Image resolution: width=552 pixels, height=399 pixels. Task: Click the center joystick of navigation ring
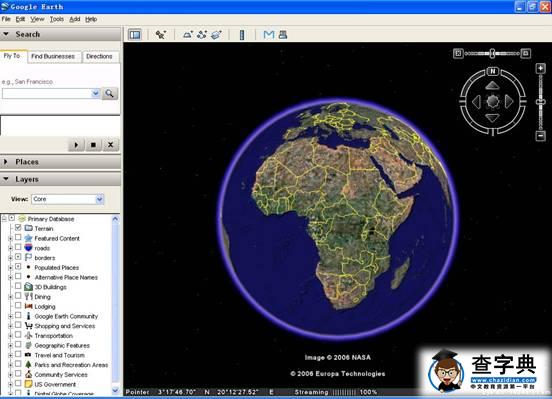coord(493,101)
